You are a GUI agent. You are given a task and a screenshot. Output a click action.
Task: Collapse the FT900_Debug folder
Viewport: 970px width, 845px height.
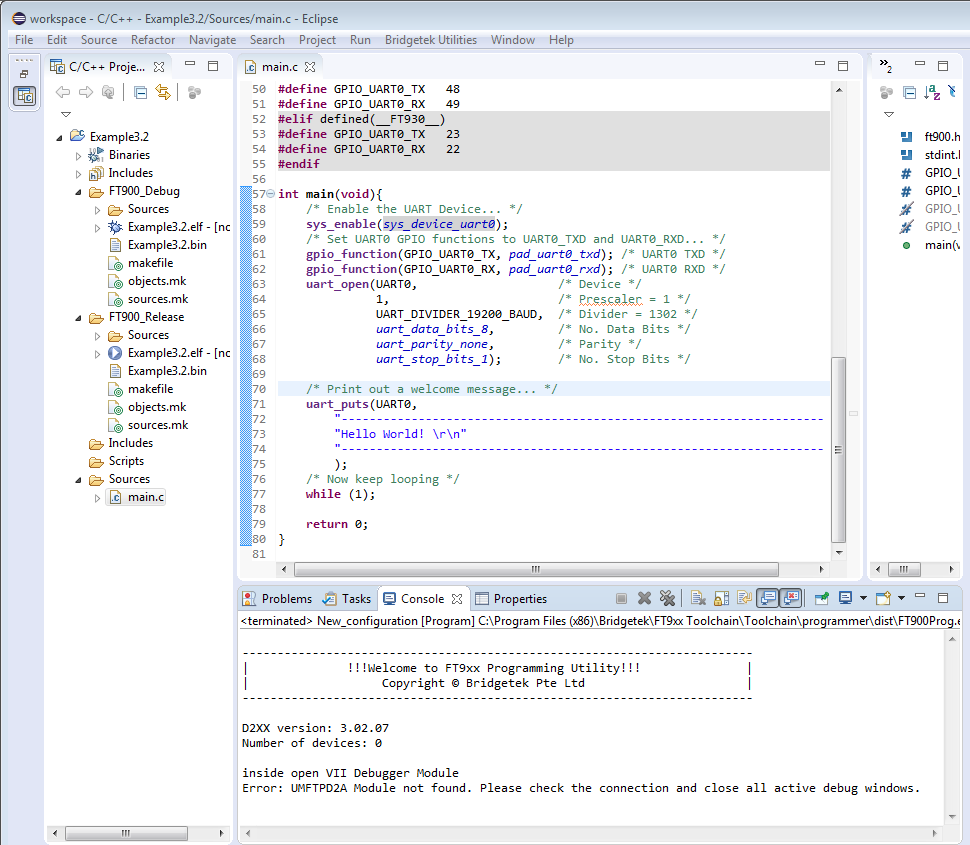79,192
